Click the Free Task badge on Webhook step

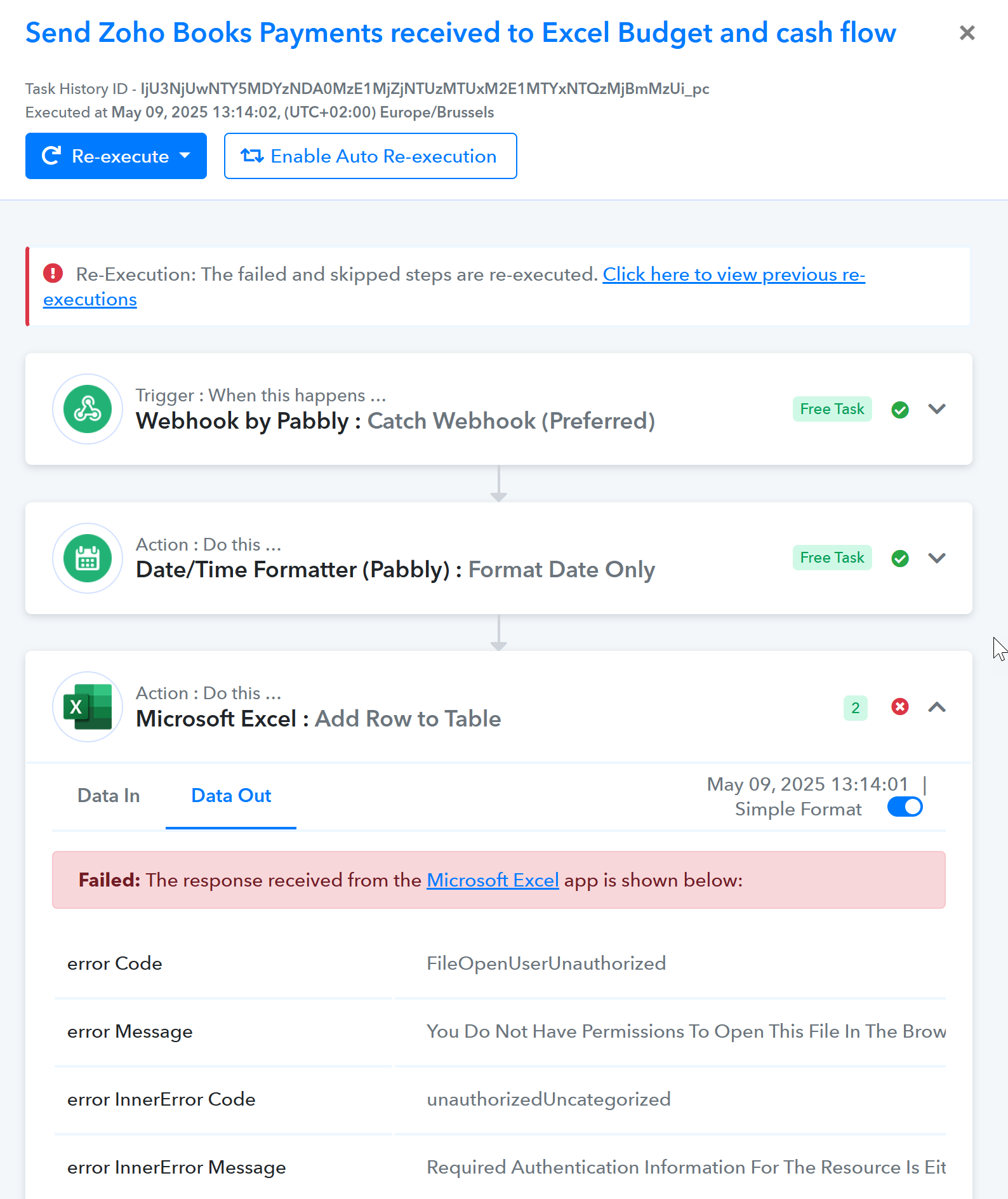(832, 409)
